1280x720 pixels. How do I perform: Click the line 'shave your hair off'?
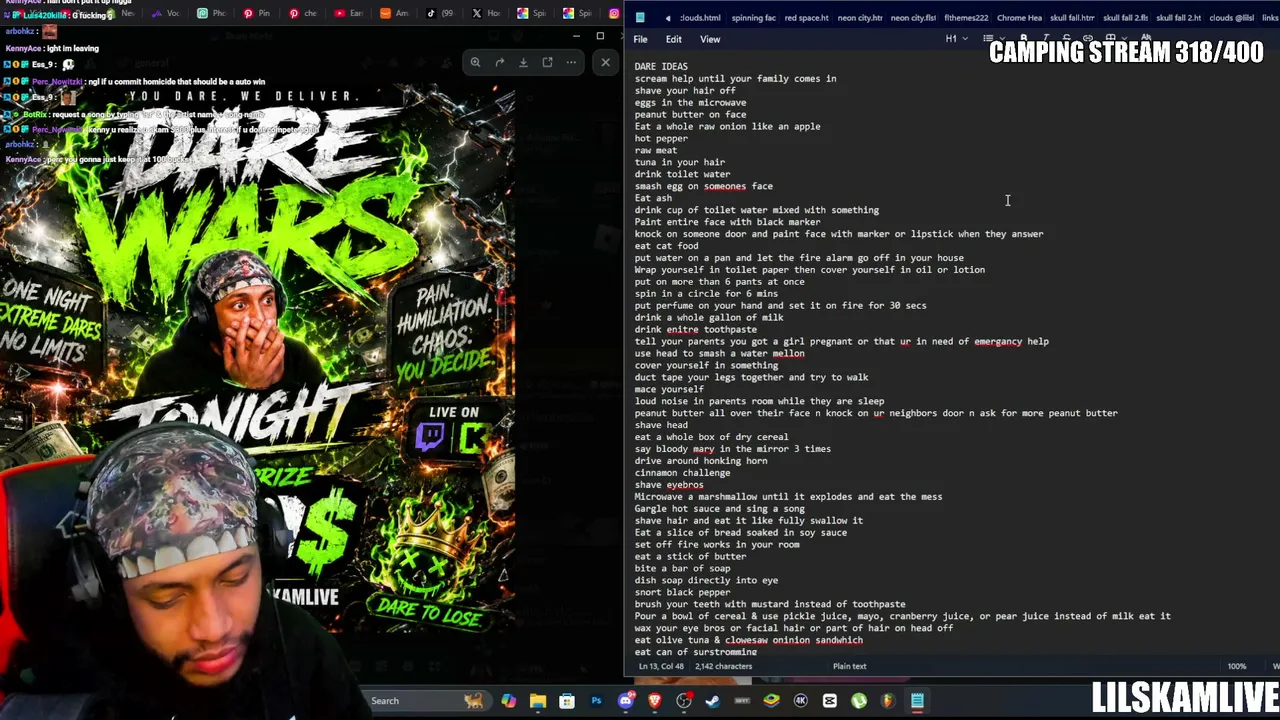coord(685,91)
